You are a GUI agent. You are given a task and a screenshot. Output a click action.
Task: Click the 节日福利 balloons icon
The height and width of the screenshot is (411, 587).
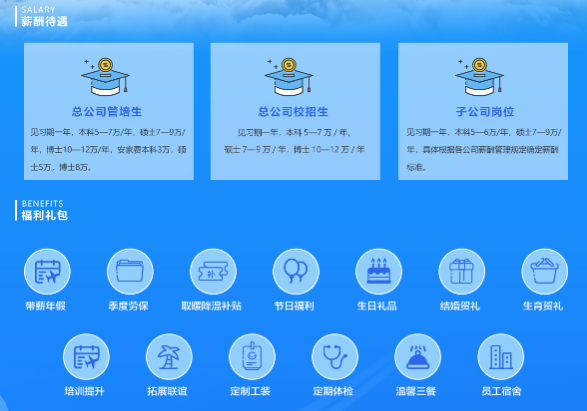point(296,272)
